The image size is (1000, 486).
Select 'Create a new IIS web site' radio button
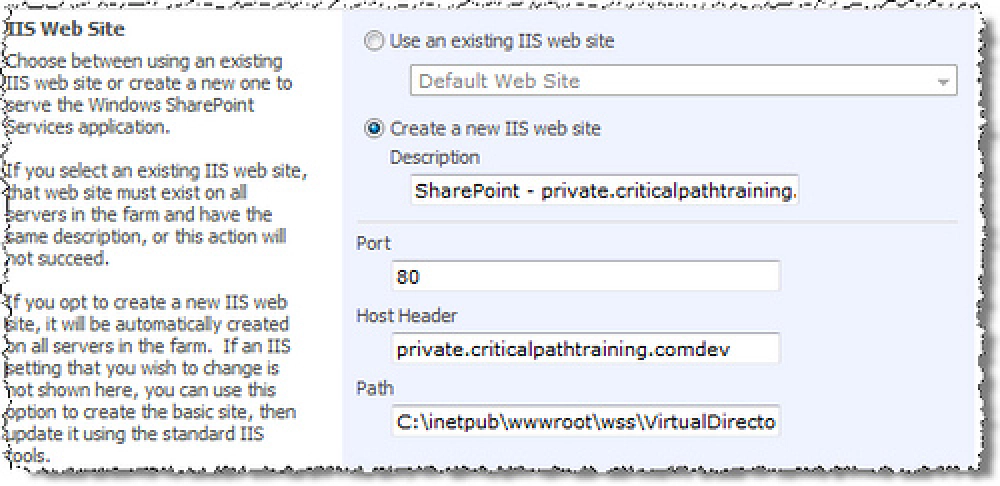tap(374, 129)
